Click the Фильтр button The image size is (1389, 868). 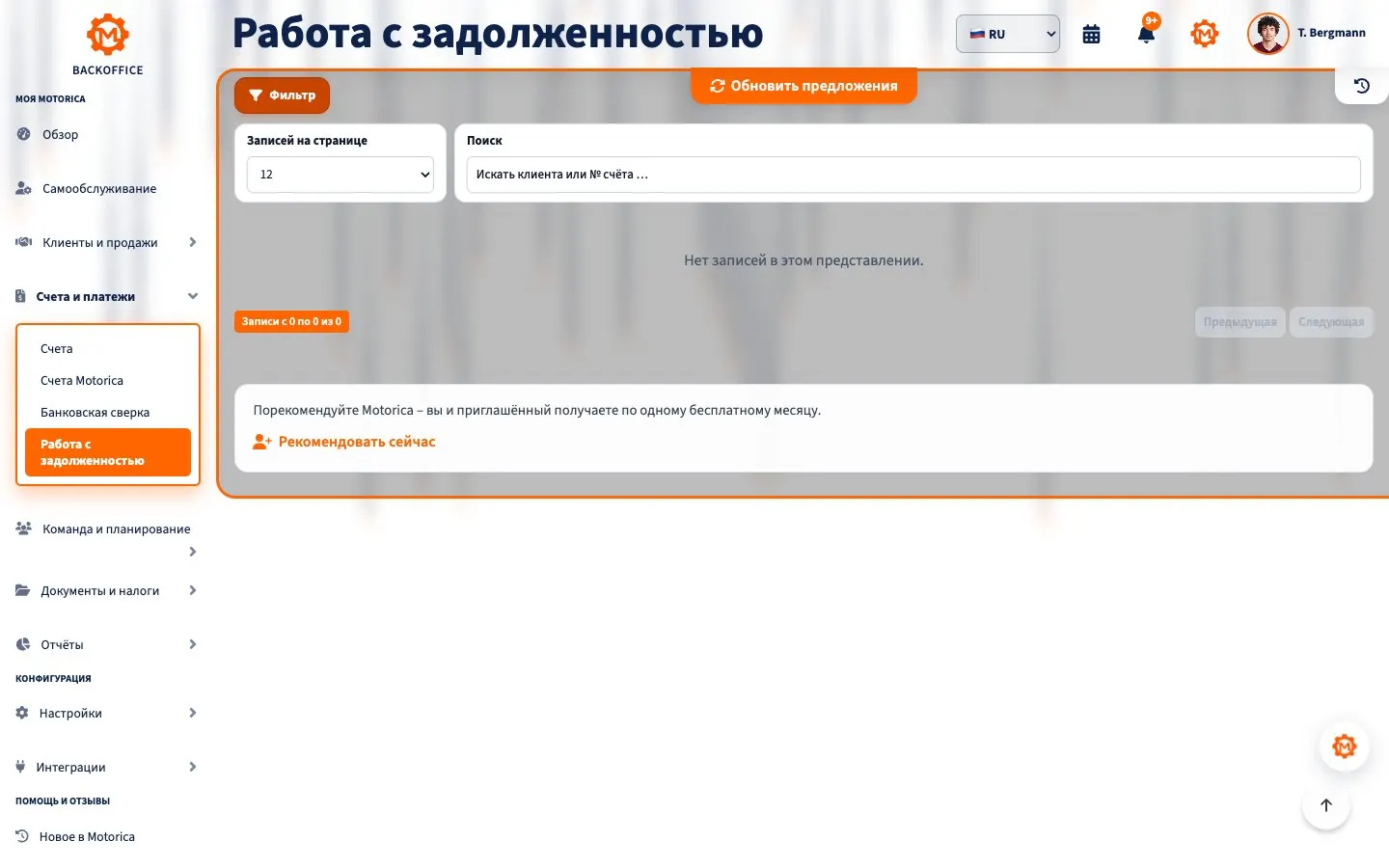pos(282,95)
